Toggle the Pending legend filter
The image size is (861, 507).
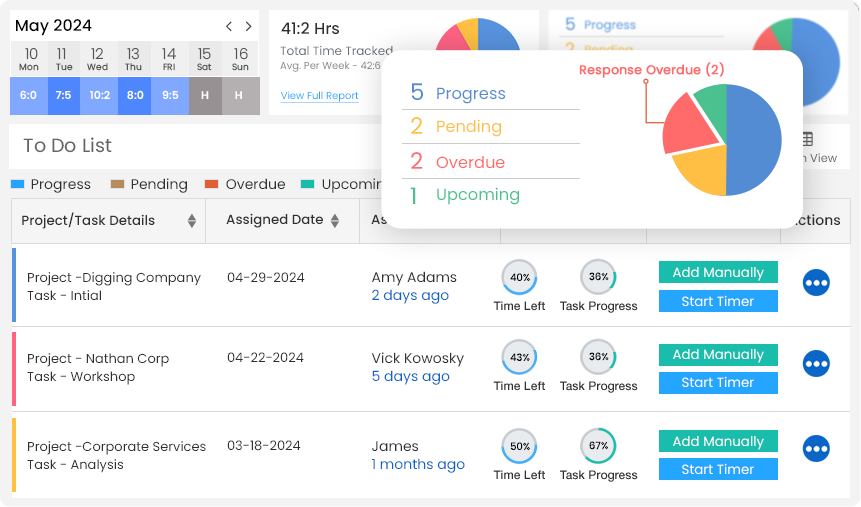pos(148,184)
